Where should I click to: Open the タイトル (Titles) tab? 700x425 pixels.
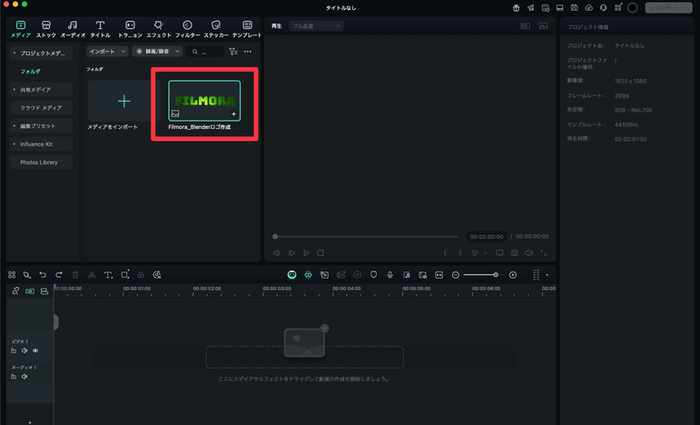[100, 27]
